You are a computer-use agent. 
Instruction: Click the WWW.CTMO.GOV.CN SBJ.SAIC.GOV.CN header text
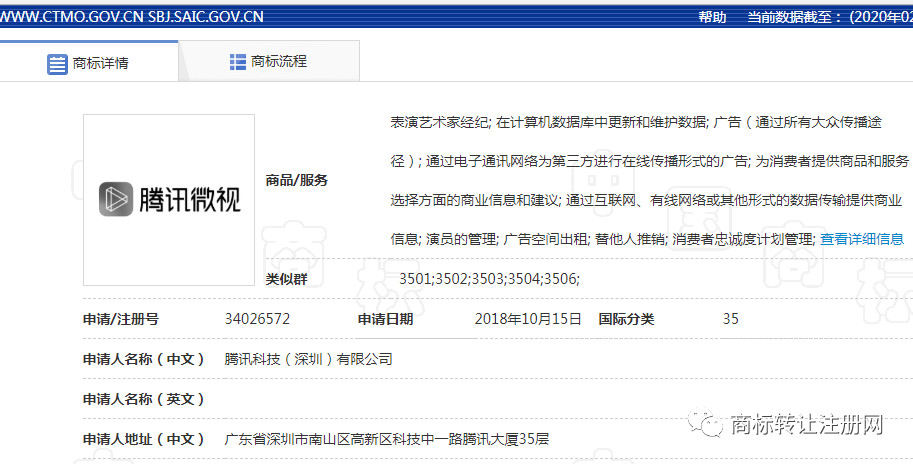point(132,17)
